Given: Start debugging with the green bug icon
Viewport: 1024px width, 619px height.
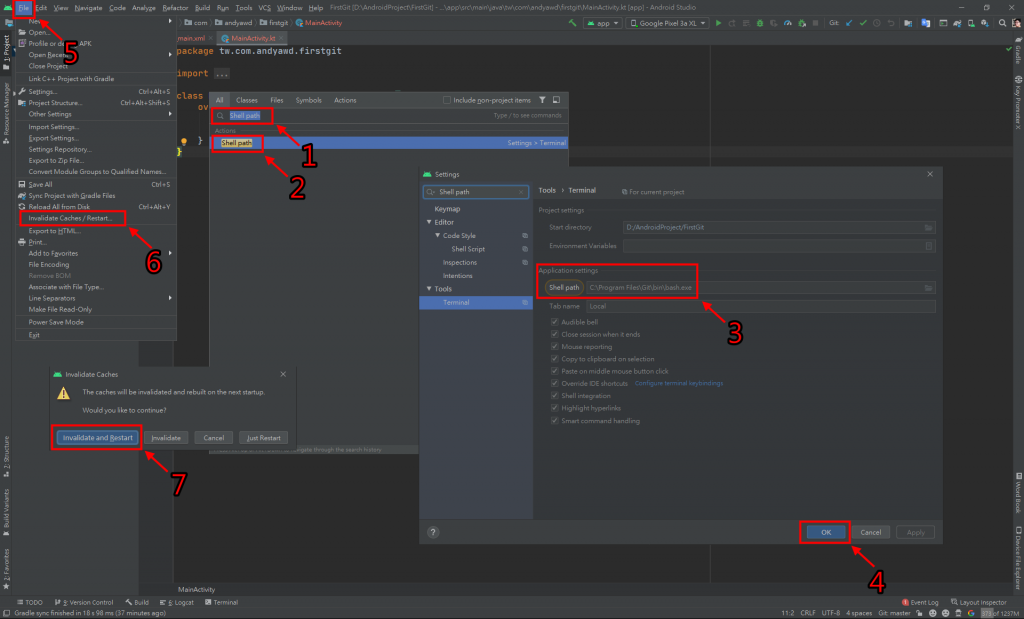Looking at the screenshot, I should point(760,23).
